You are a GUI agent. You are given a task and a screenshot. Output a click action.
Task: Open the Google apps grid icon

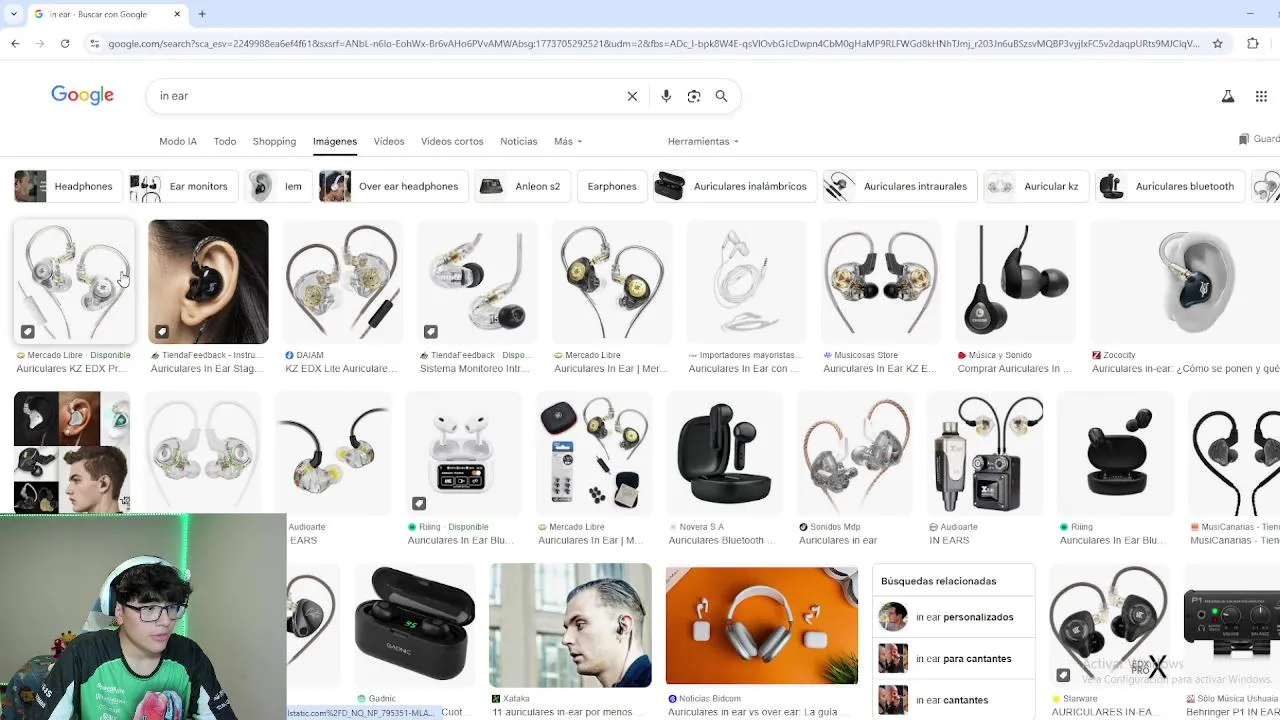1261,96
